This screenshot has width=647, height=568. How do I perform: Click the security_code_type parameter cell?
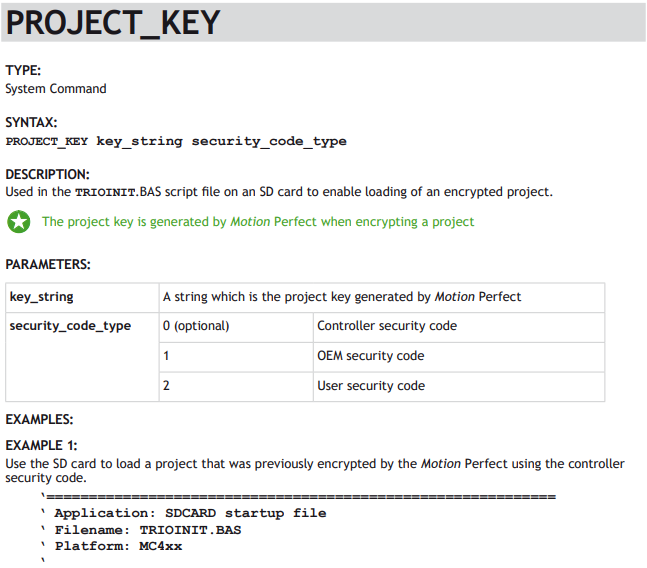click(x=82, y=357)
